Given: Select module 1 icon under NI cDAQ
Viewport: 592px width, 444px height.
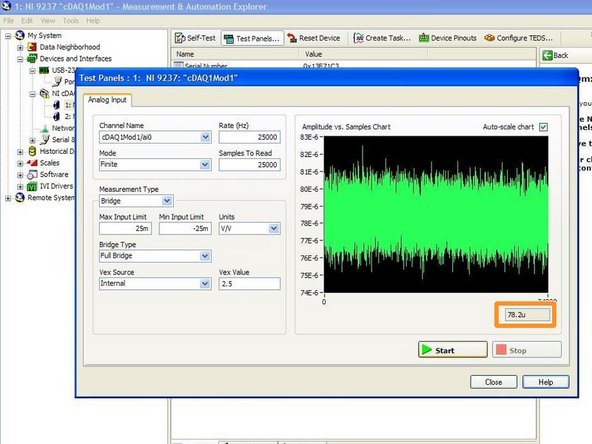Looking at the screenshot, I should (56, 105).
